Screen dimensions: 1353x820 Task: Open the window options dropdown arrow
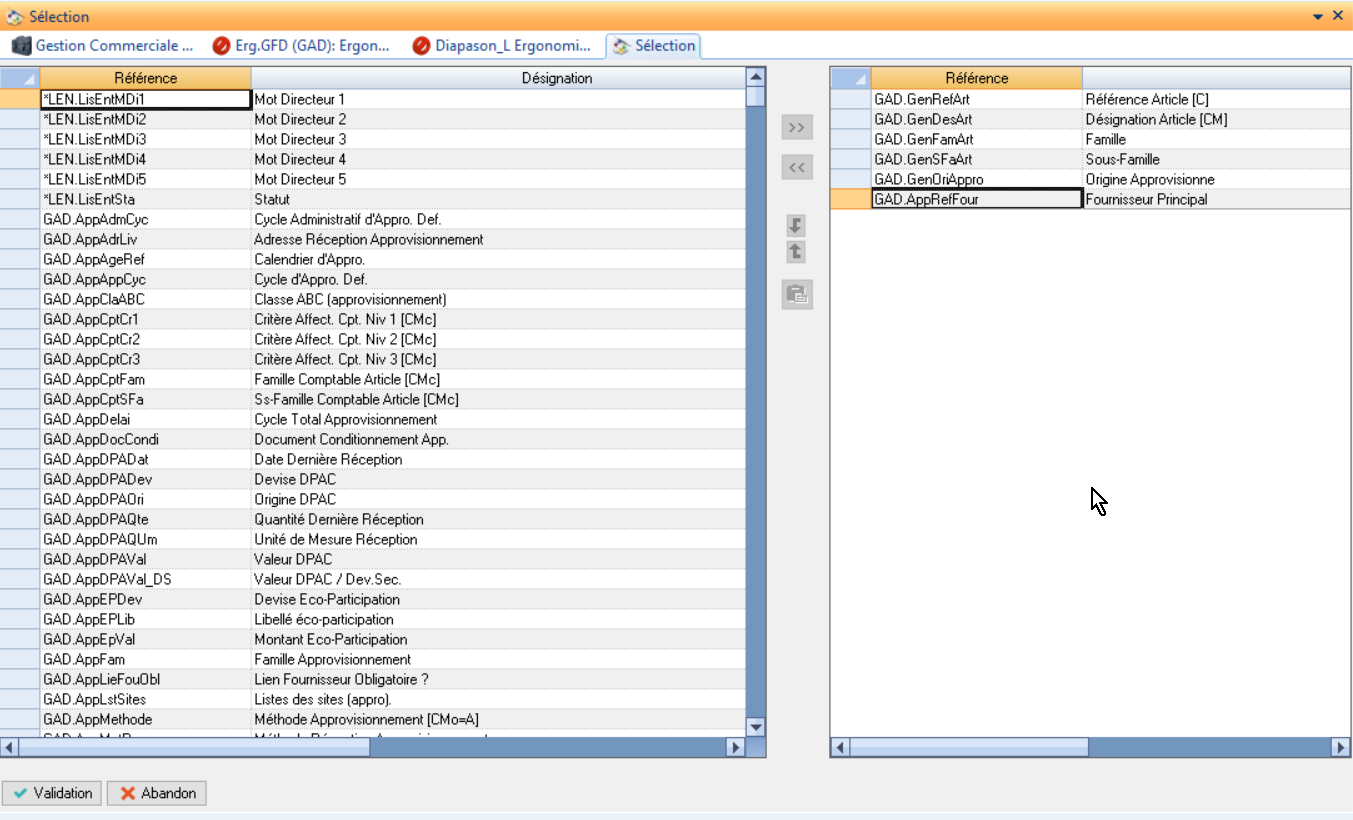pos(1318,17)
